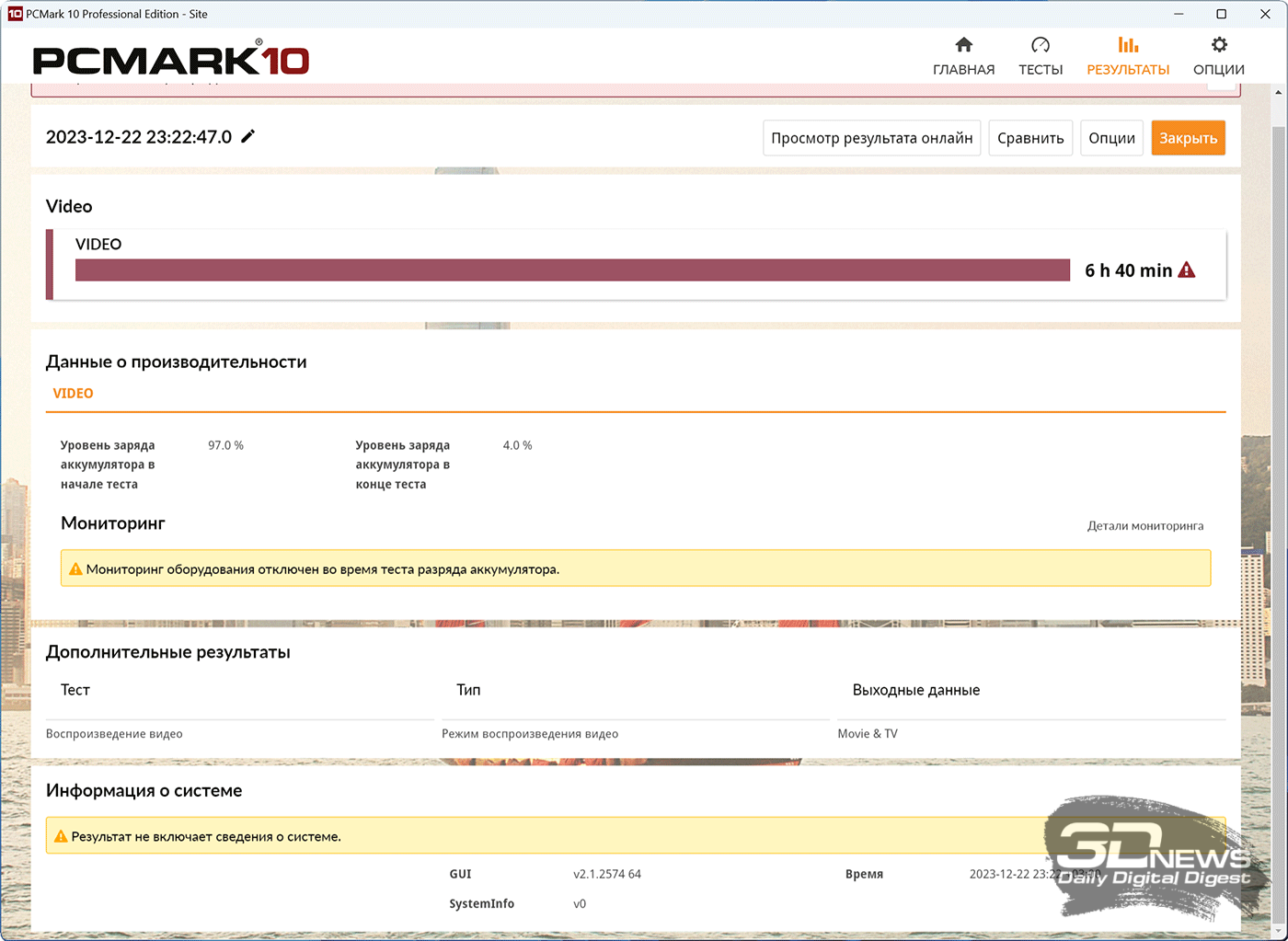This screenshot has height=941, width=1288.
Task: Click the VIDEO battery life result bar
Action: [572, 270]
